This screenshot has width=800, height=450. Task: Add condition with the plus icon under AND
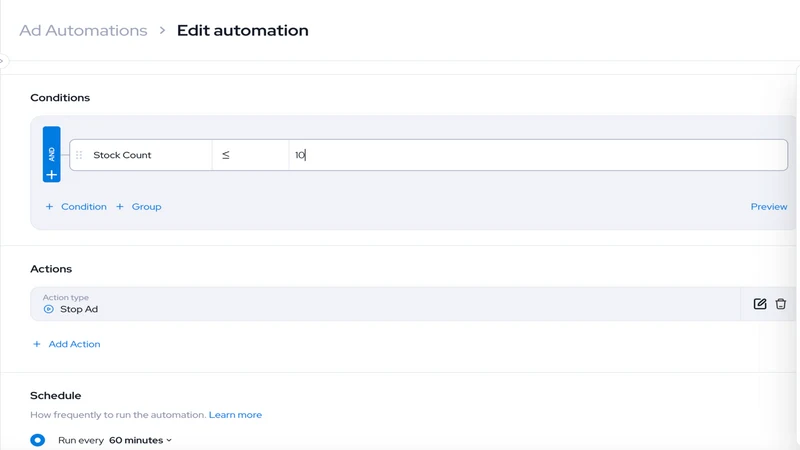(x=52, y=175)
